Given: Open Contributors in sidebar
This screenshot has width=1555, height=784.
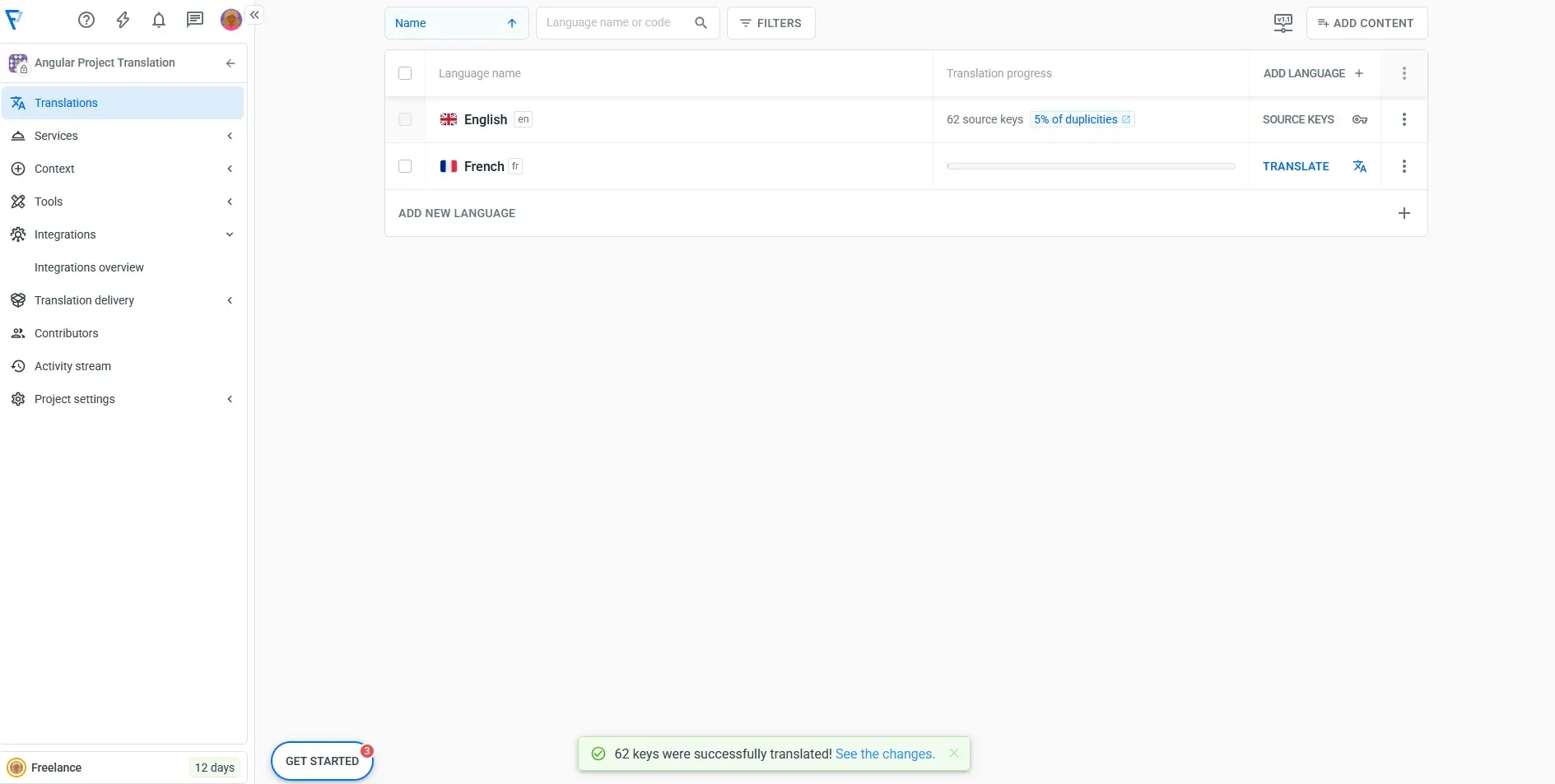Looking at the screenshot, I should [x=67, y=333].
